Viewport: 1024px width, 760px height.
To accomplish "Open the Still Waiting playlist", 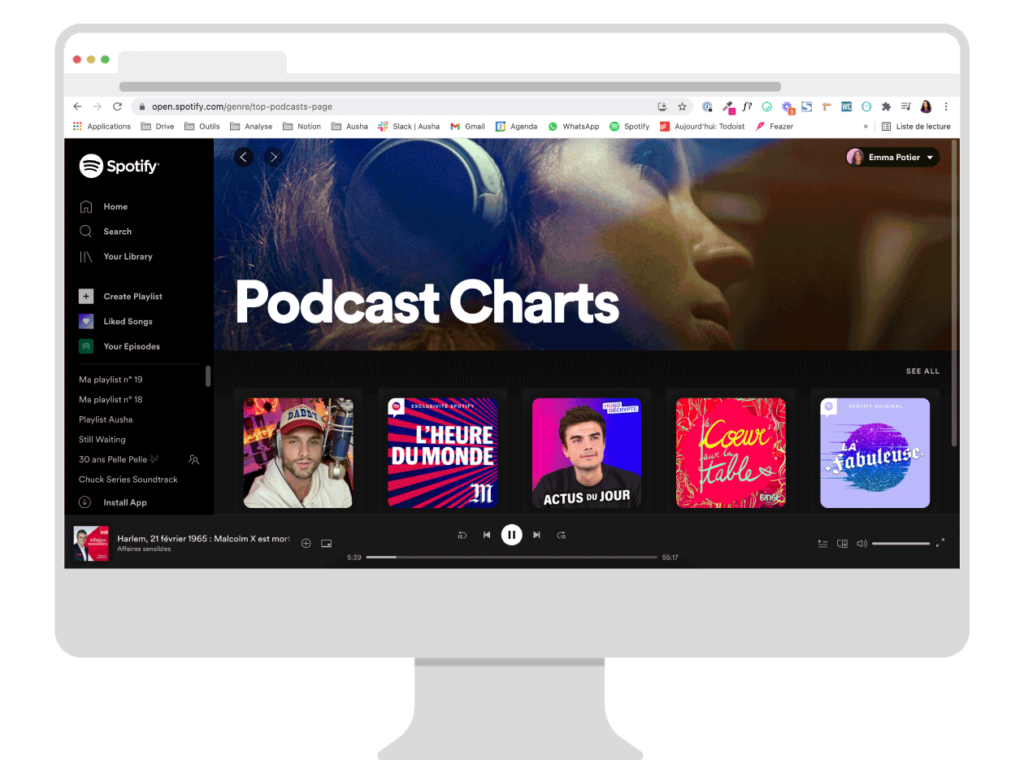I will coord(102,439).
